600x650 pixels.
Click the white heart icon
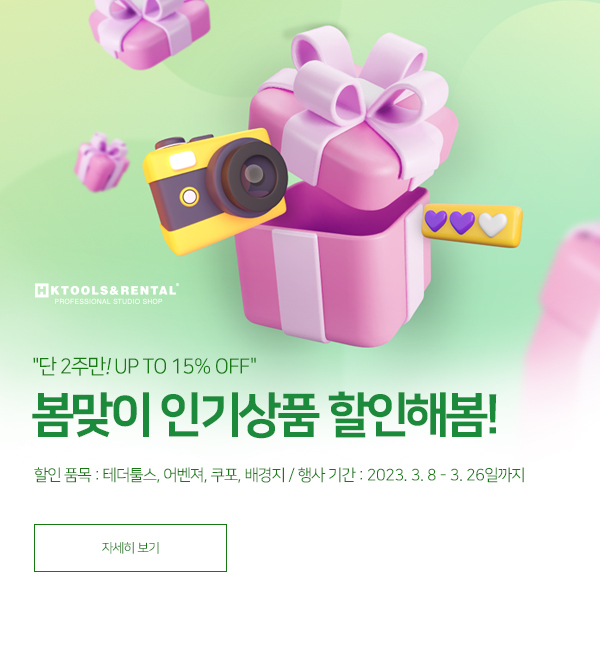pyautogui.click(x=493, y=225)
